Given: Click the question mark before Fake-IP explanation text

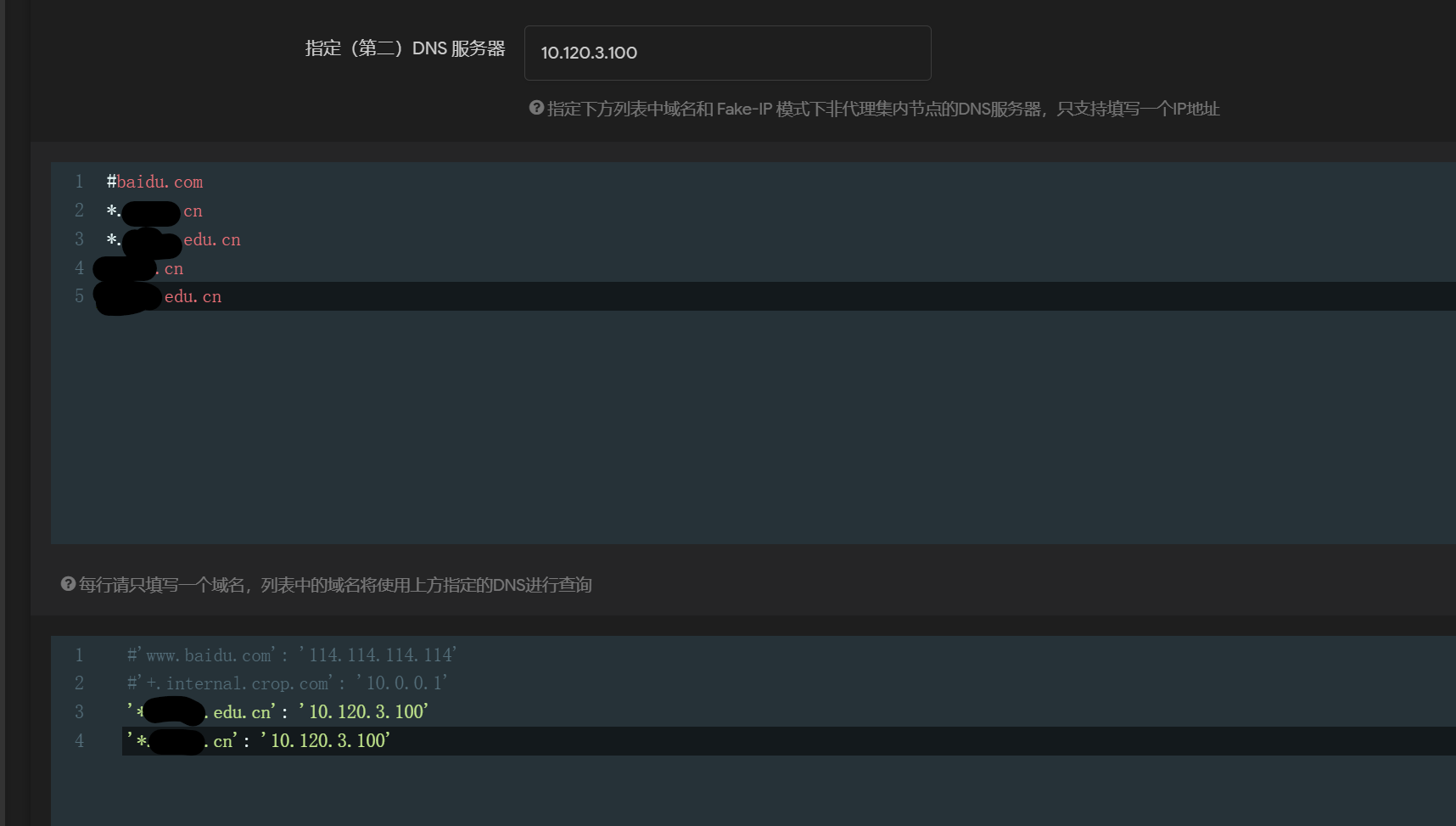Looking at the screenshot, I should pyautogui.click(x=536, y=108).
